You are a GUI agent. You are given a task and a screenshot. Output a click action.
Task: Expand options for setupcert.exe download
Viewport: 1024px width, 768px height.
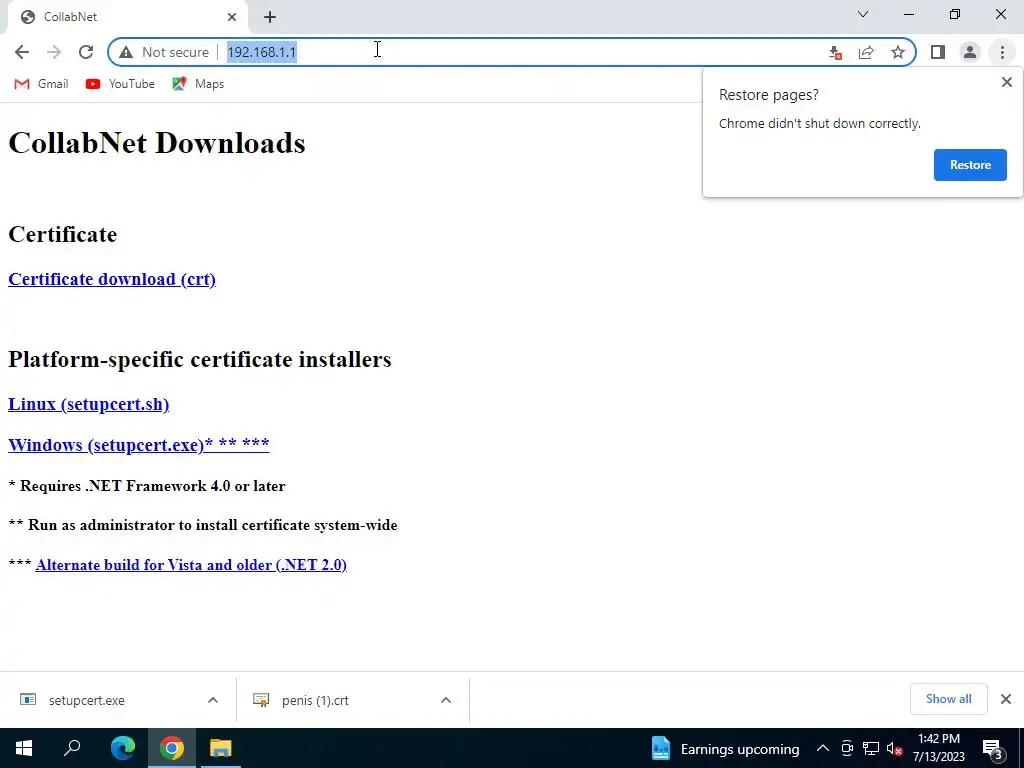213,700
